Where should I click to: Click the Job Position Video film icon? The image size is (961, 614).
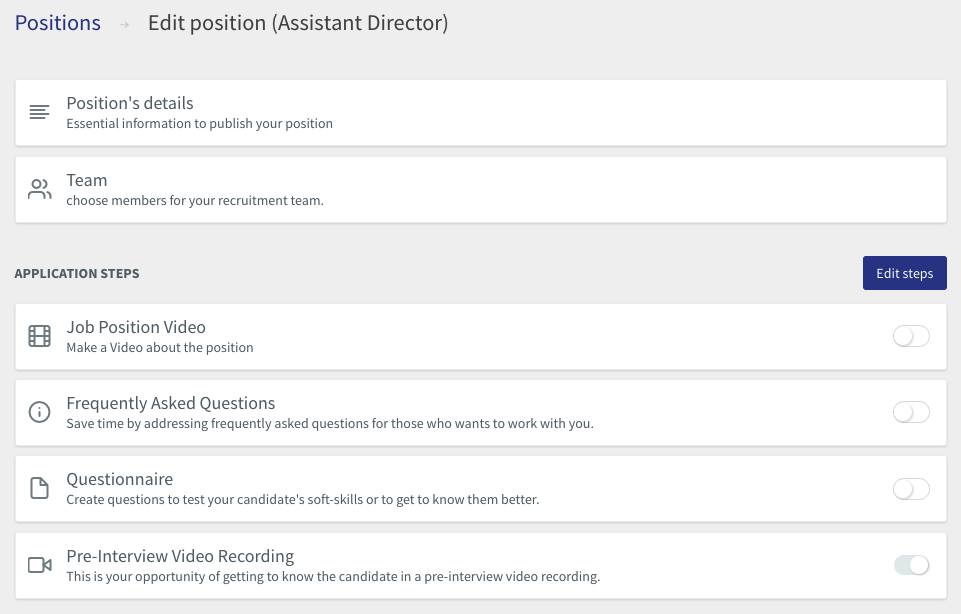[x=39, y=336]
